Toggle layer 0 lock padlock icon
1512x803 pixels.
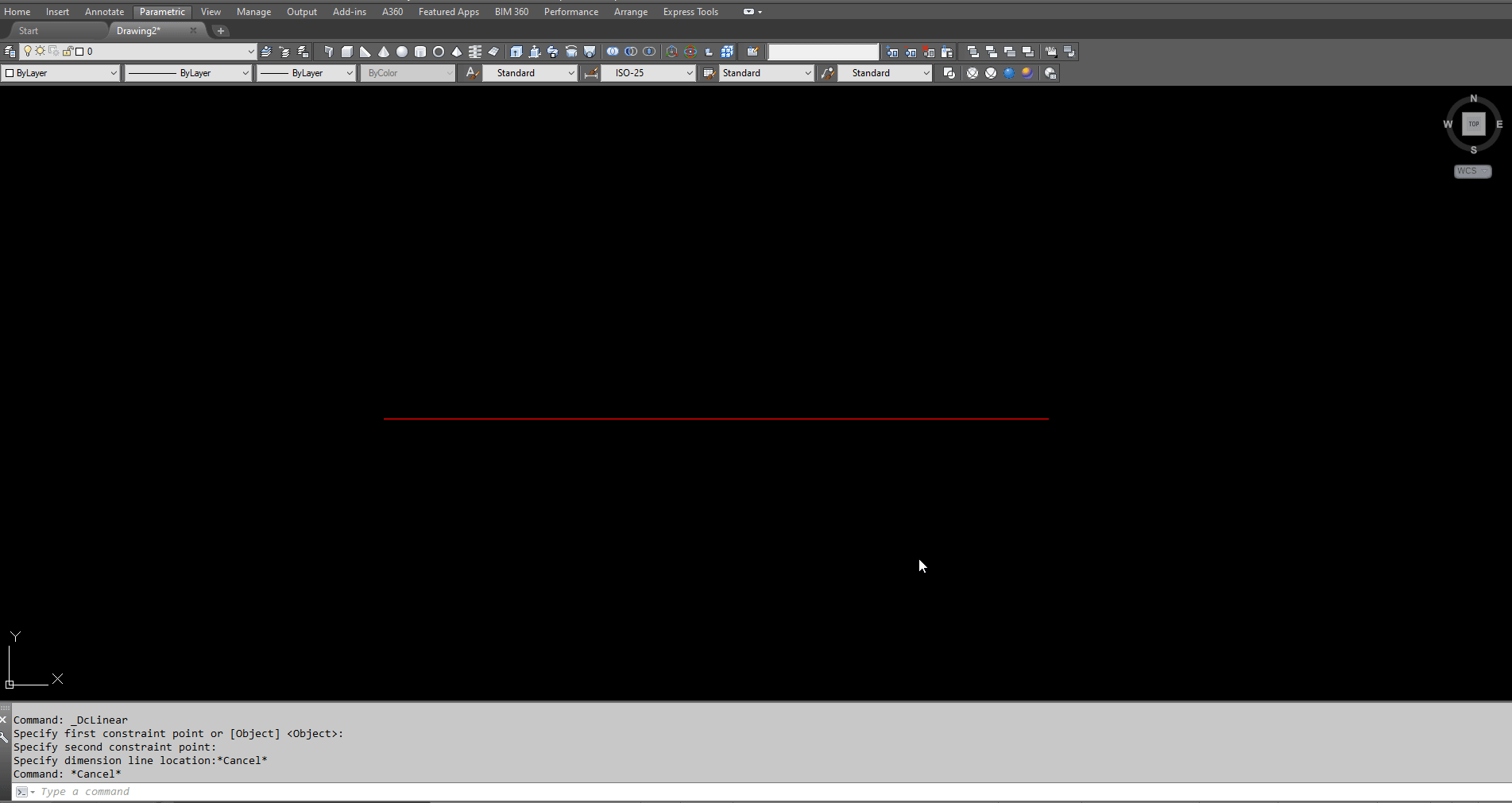68,52
